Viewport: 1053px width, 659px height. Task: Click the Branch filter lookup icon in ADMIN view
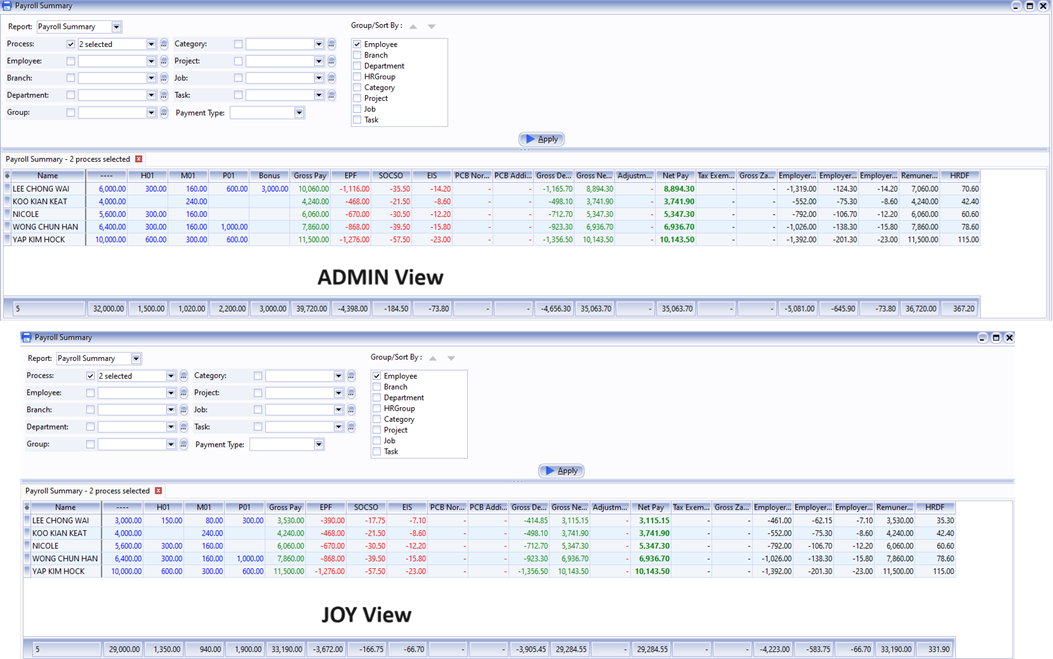[163, 77]
